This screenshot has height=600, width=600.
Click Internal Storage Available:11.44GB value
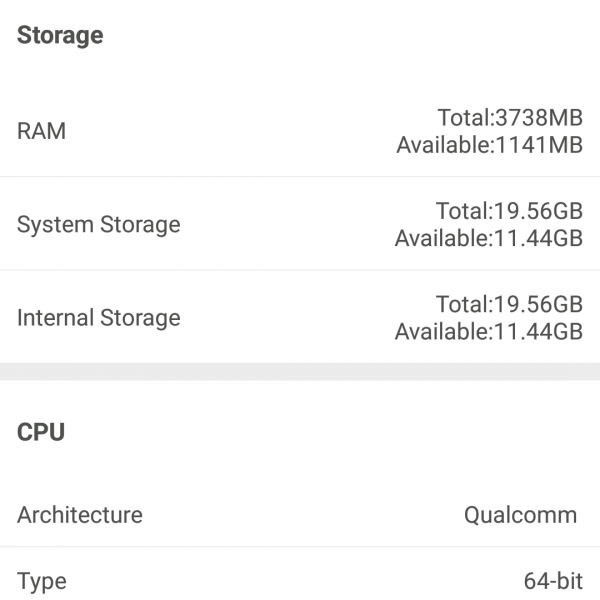(x=488, y=332)
